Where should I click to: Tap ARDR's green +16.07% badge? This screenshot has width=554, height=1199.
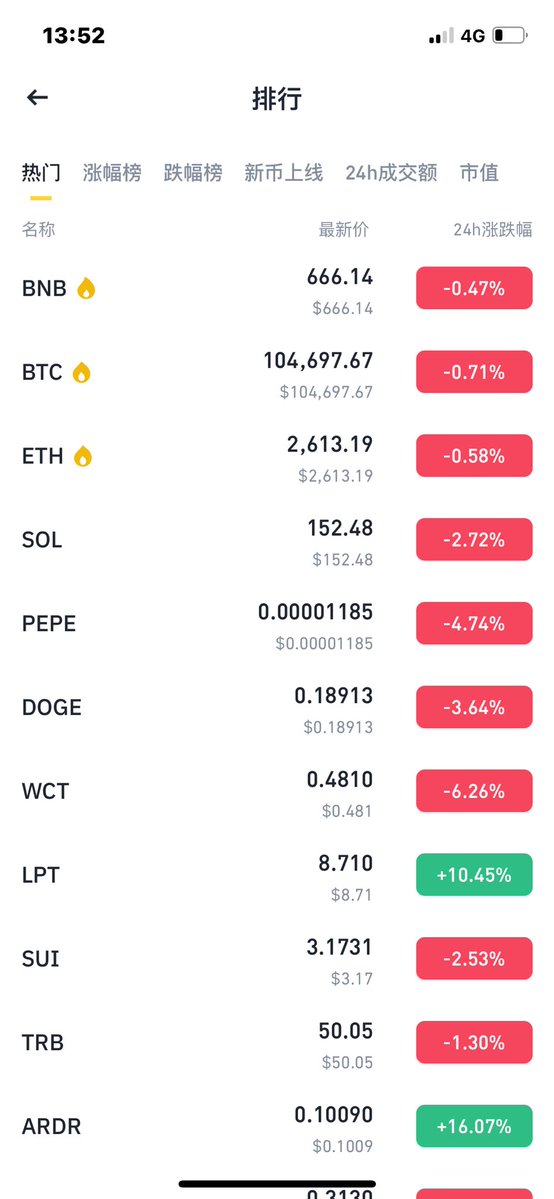pyautogui.click(x=474, y=1126)
